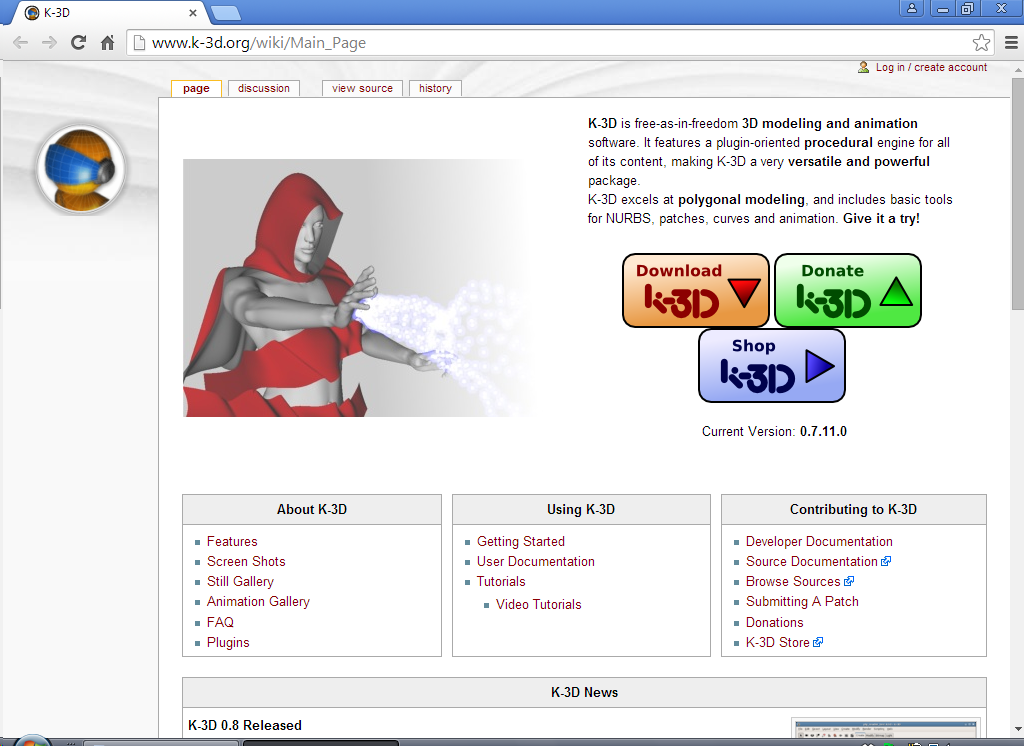Open the Animation Gallery link
The image size is (1024, 746).
click(x=258, y=602)
